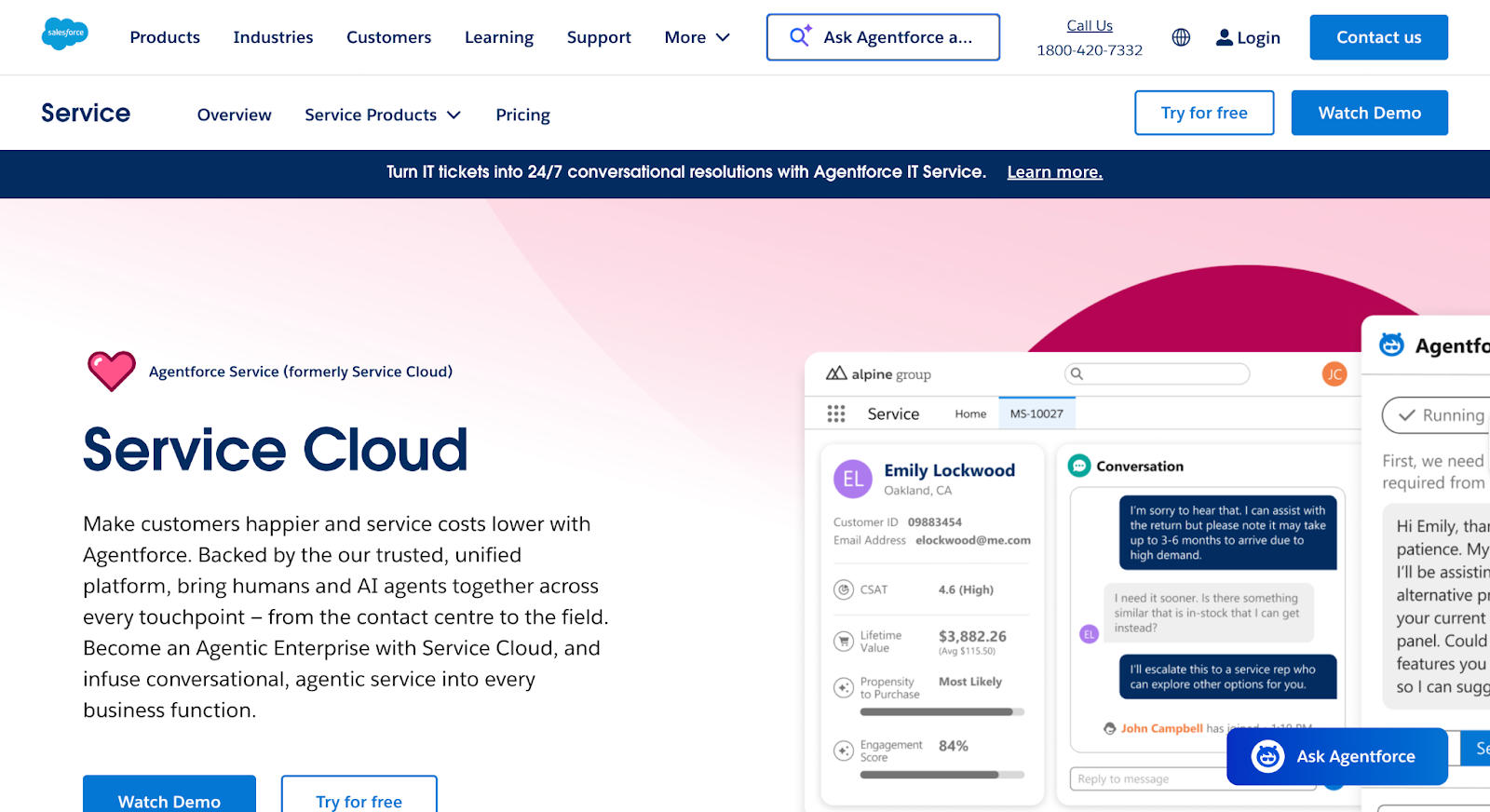
Task: Click the Engagement Score icon
Action: [844, 751]
